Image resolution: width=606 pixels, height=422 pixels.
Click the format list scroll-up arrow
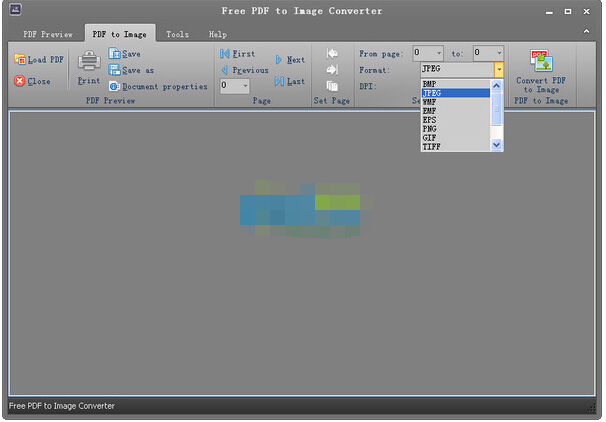pyautogui.click(x=497, y=85)
